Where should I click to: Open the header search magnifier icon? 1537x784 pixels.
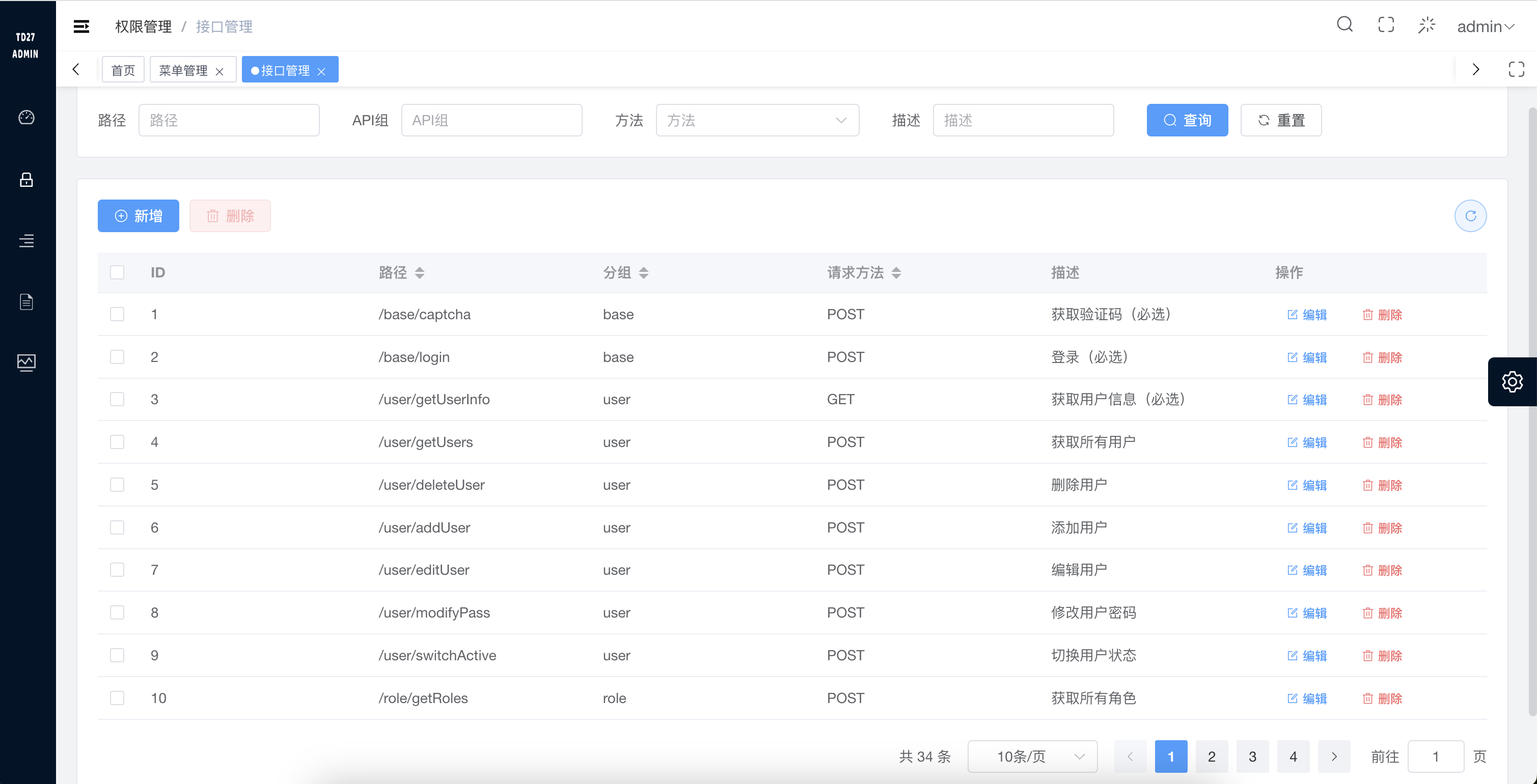(x=1344, y=24)
